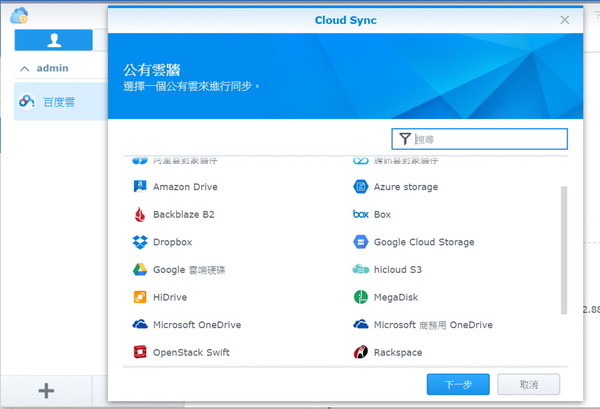This screenshot has height=409, width=600.
Task: Select the Google 雲端硬碟 label
Action: (189, 270)
